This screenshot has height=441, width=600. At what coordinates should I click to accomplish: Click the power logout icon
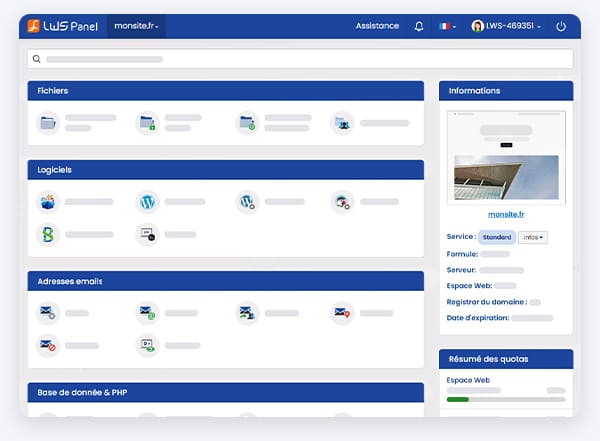pyautogui.click(x=561, y=26)
